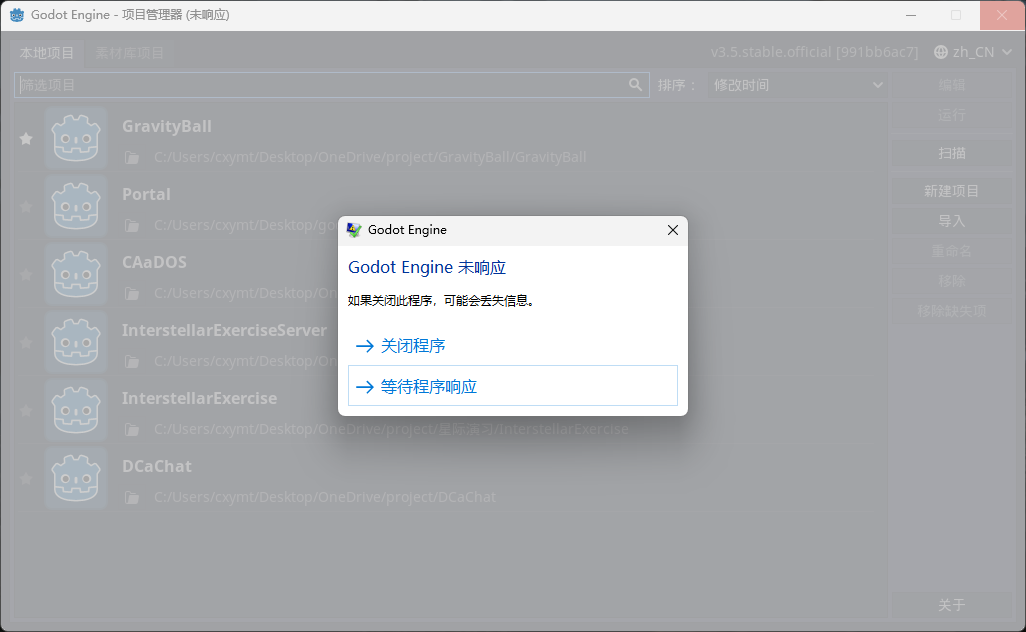
Task: Click the 关于 button at bottom right
Action: [950, 605]
